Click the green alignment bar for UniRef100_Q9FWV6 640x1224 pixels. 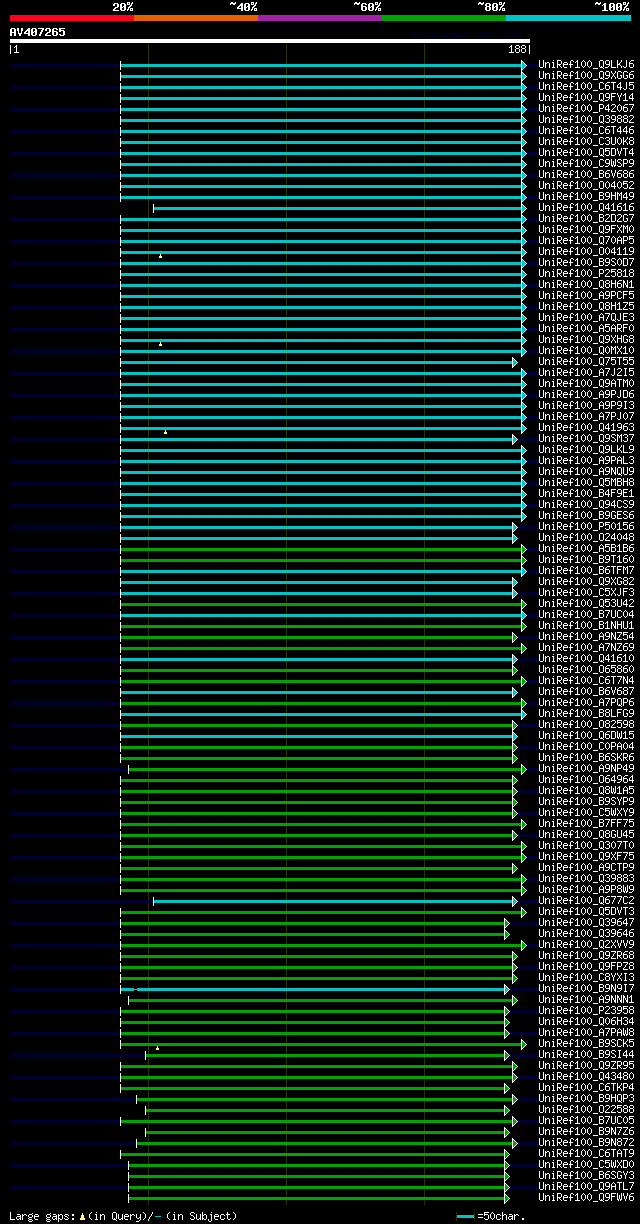pos(319,1198)
